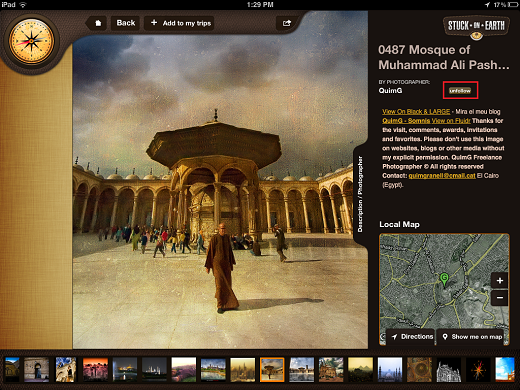This screenshot has height=390, width=520.
Task: Add this photo to my trips
Action: pos(180,23)
